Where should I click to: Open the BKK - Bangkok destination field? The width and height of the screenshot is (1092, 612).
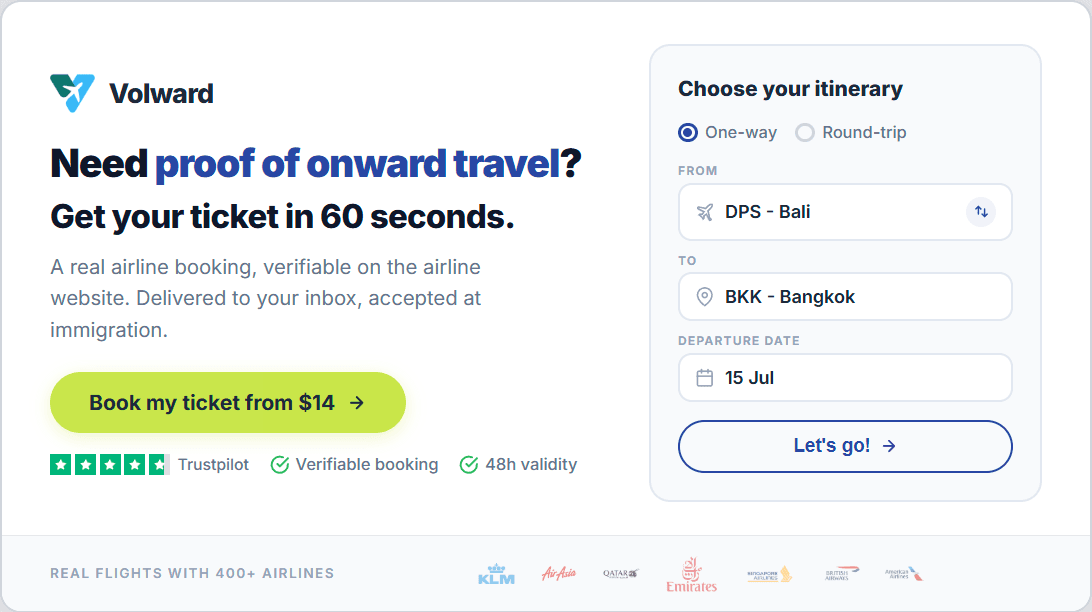click(845, 297)
